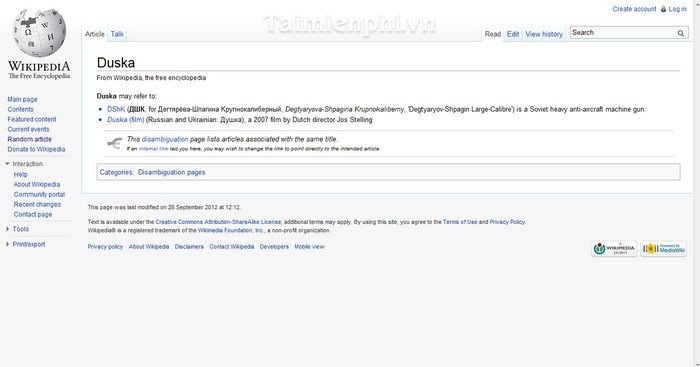Open the View history tab
Screen dimensions: 700x367
pyautogui.click(x=544, y=34)
